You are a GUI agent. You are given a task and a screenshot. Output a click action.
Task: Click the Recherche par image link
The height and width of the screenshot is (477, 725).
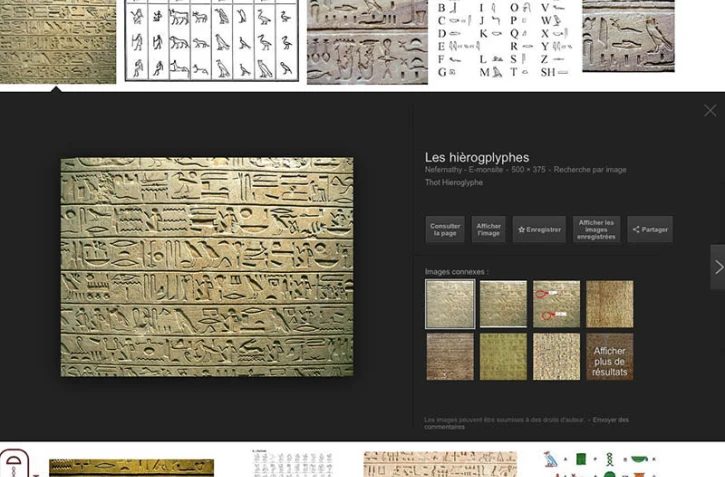click(590, 170)
